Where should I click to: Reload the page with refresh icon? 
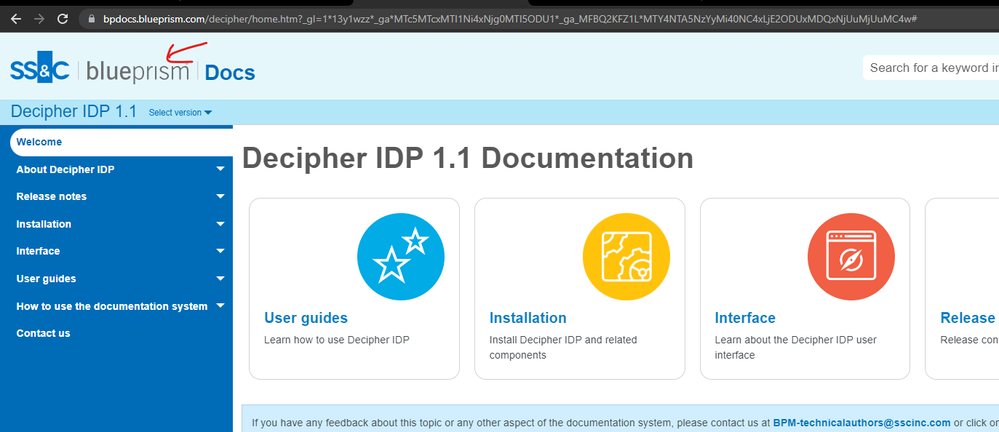pos(62,18)
